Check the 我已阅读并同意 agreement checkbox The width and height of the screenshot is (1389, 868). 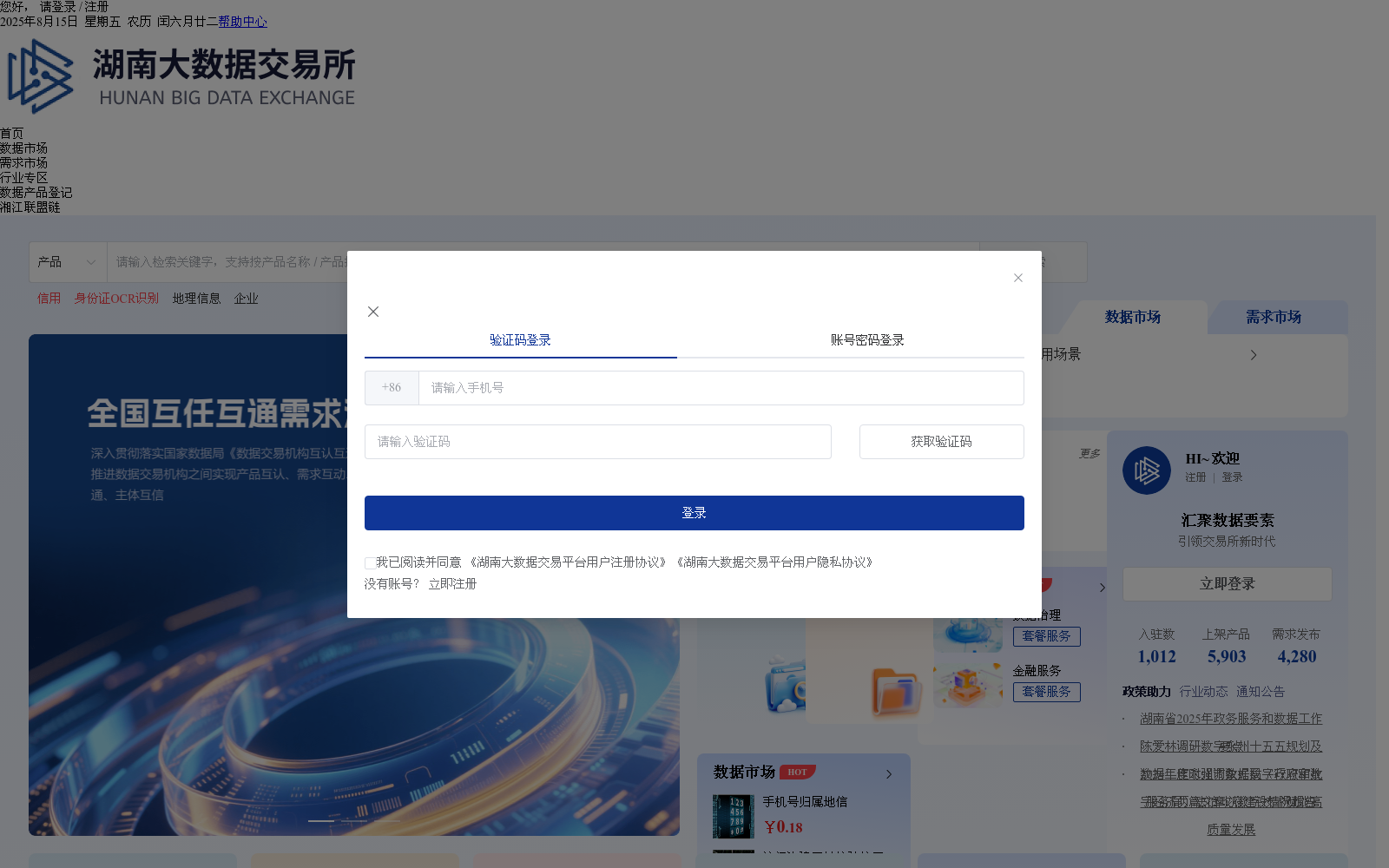point(370,563)
